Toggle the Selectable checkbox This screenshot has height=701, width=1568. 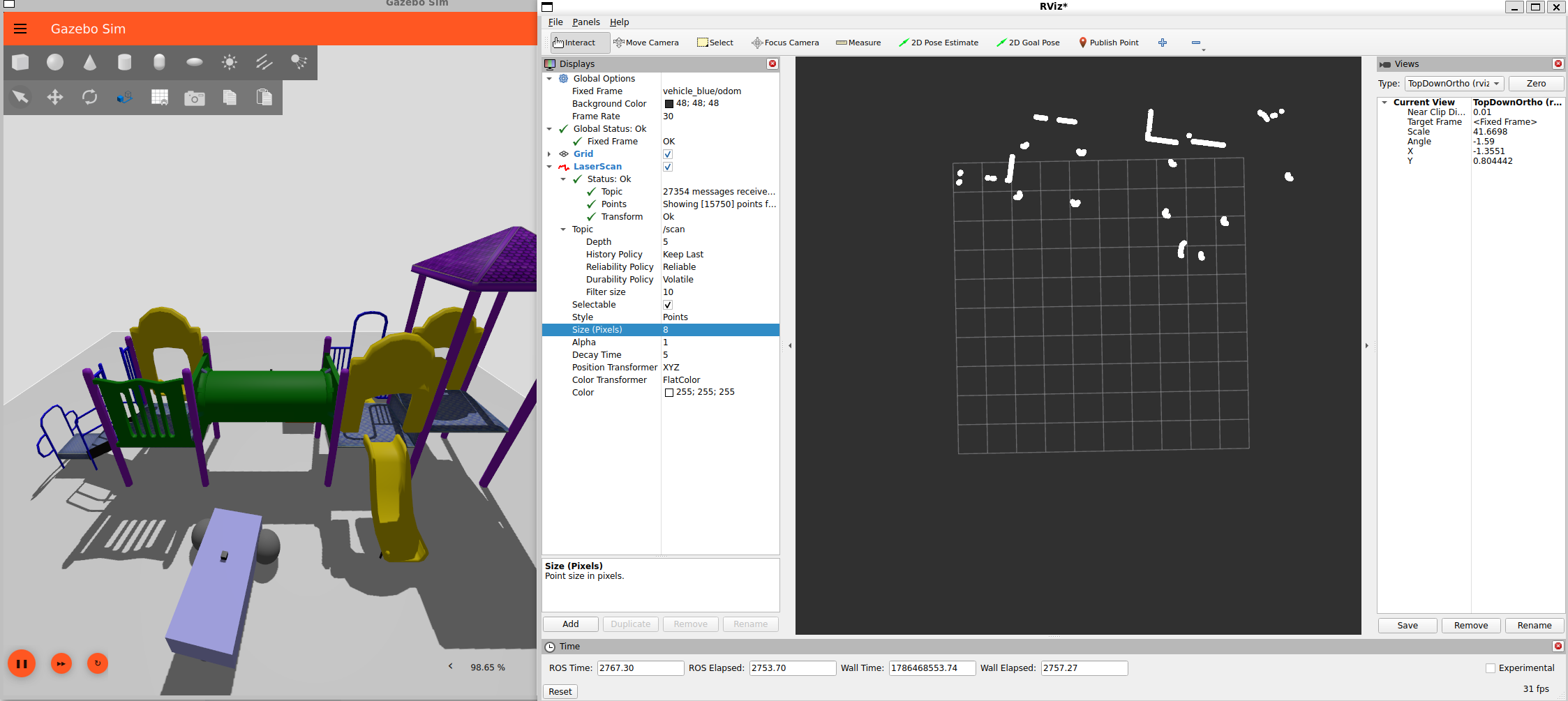668,305
